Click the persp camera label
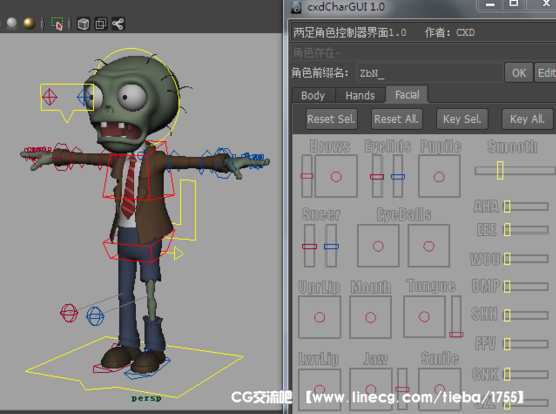The image size is (556, 414). coord(146,398)
